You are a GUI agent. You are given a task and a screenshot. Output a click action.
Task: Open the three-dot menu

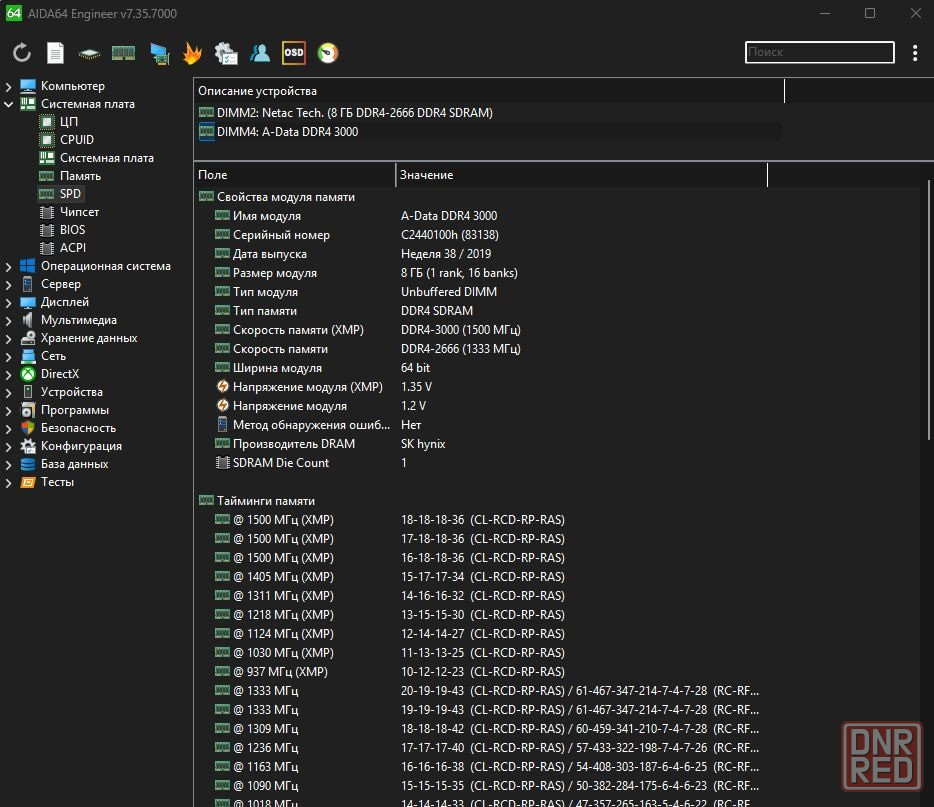(x=915, y=53)
